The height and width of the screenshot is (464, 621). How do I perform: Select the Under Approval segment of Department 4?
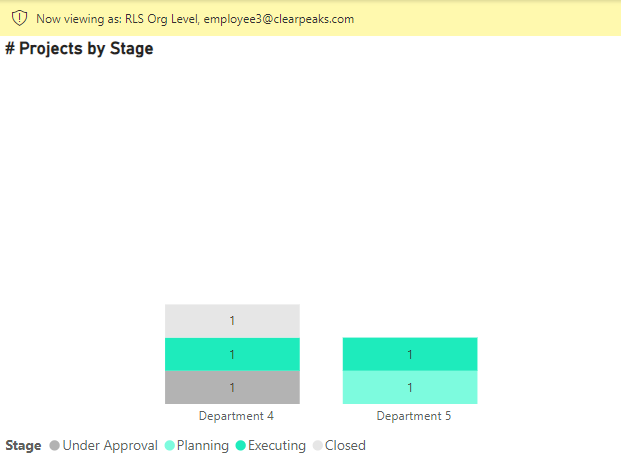[232, 387]
